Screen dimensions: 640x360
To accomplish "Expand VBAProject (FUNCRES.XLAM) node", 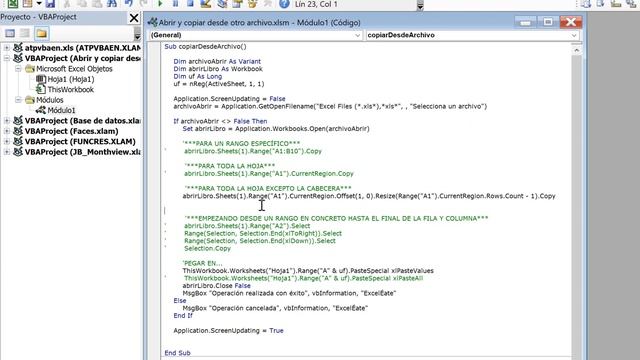I will (x=7, y=141).
